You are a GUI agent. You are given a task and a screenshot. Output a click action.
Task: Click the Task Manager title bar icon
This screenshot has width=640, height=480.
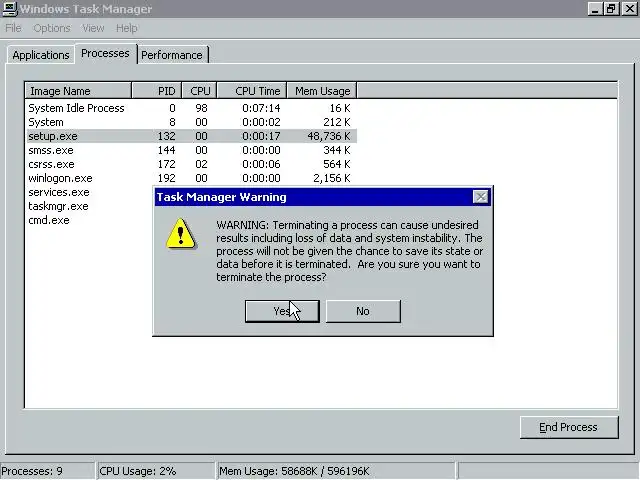tap(9, 9)
